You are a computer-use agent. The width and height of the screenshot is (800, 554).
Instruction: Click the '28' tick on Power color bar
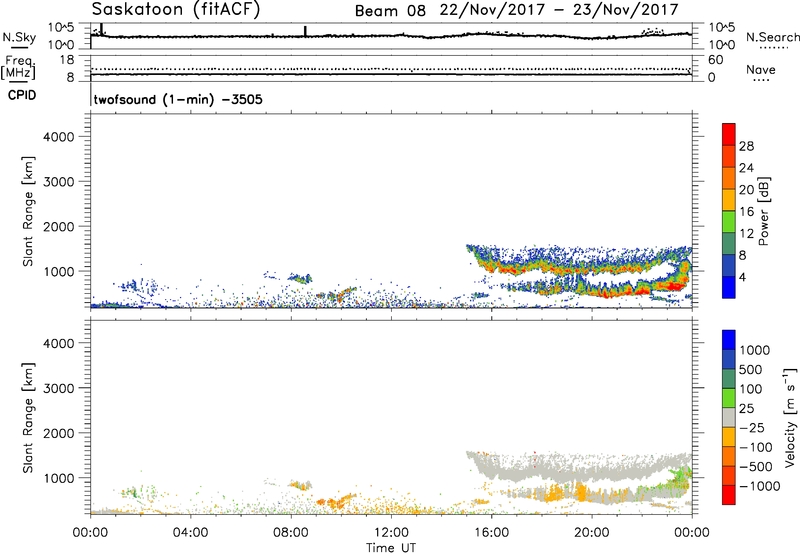pos(746,146)
